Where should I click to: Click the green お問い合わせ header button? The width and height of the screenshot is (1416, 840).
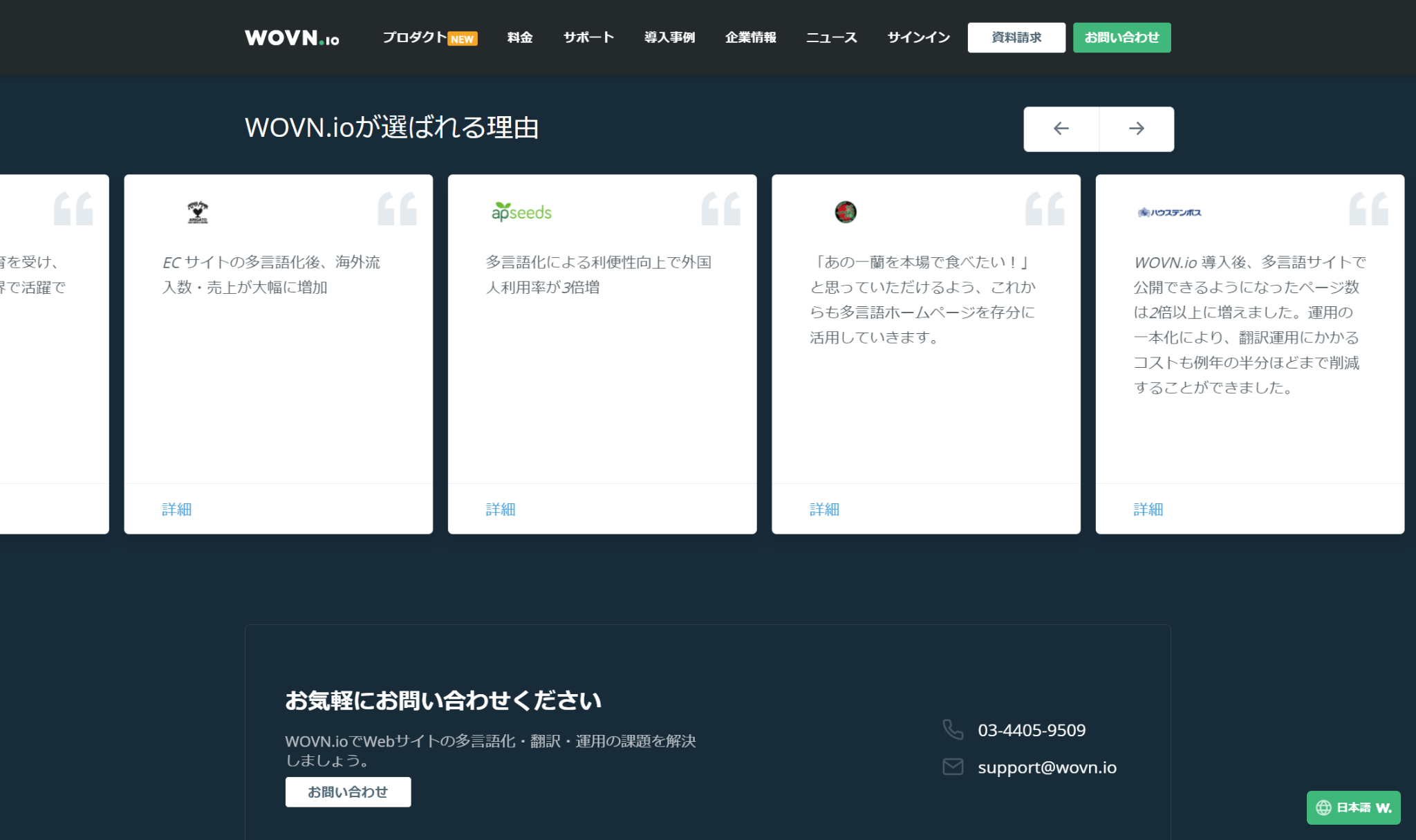[1121, 37]
